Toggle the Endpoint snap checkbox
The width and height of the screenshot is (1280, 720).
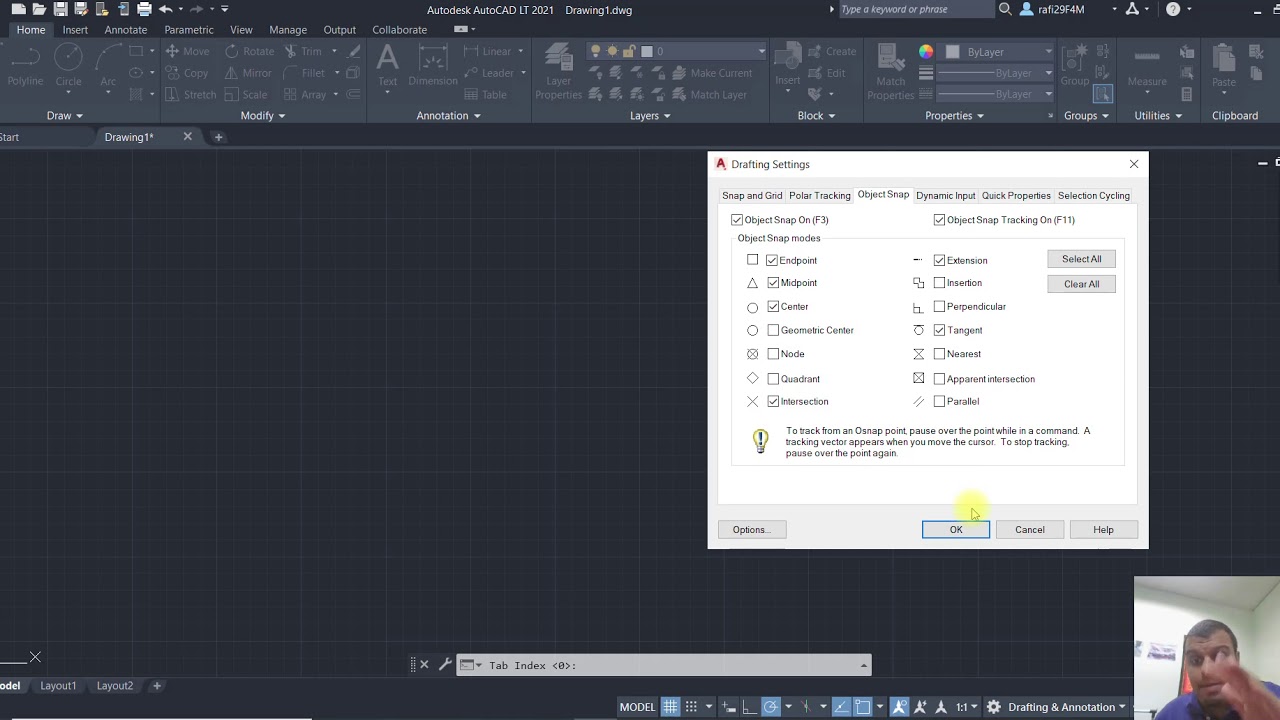[772, 260]
